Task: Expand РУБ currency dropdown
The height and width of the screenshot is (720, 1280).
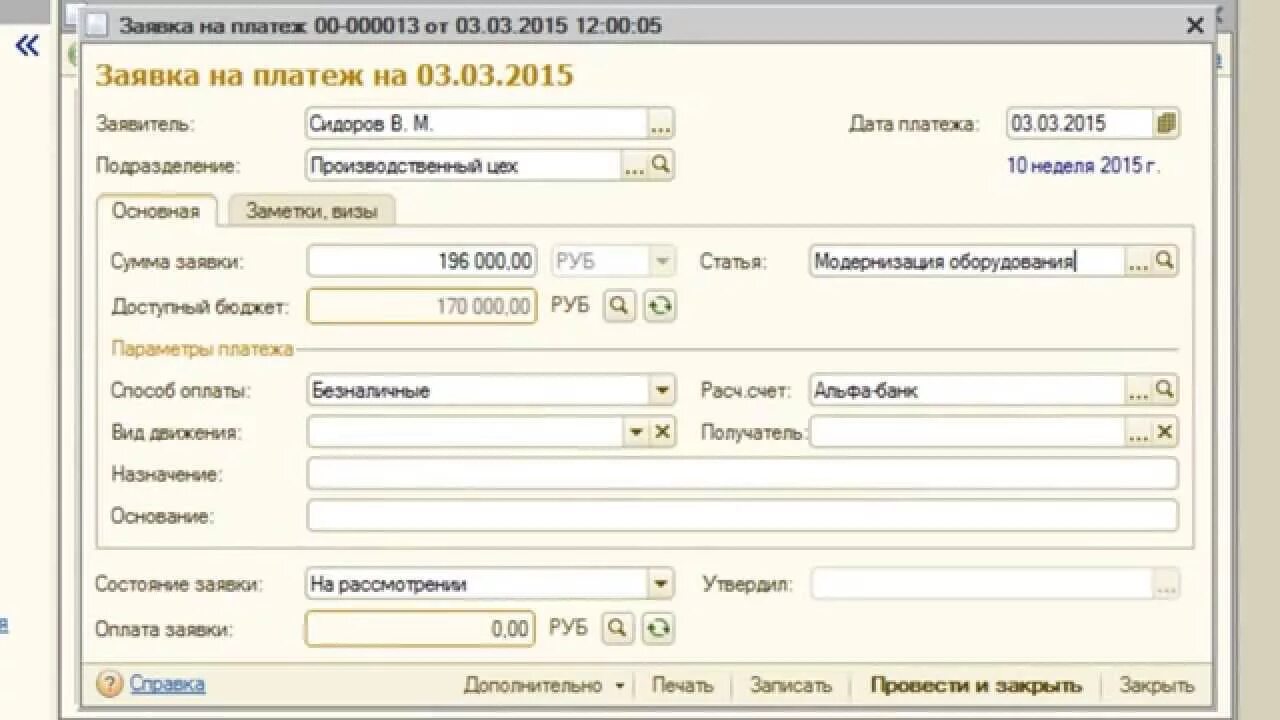Action: click(x=661, y=262)
